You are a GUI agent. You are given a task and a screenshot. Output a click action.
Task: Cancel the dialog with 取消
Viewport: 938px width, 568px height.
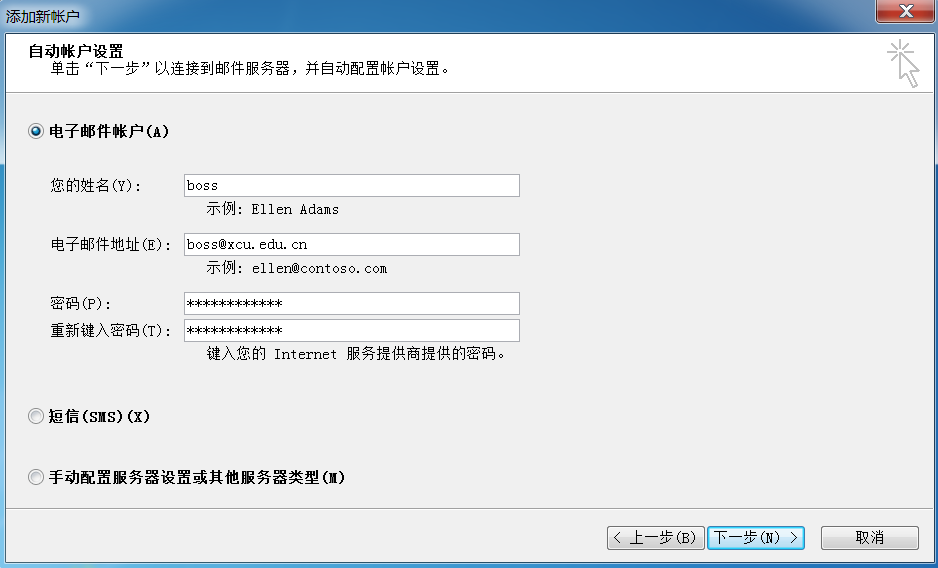coord(869,537)
